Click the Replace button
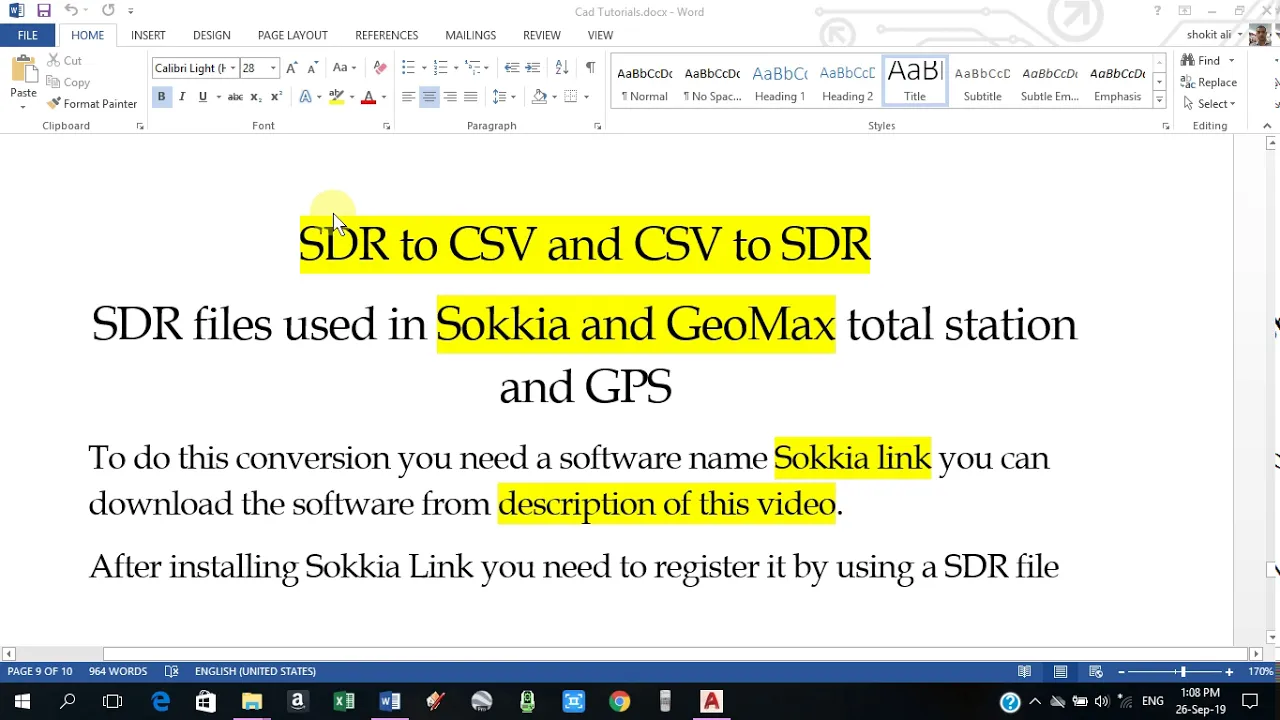Image resolution: width=1280 pixels, height=720 pixels. pos(1209,82)
